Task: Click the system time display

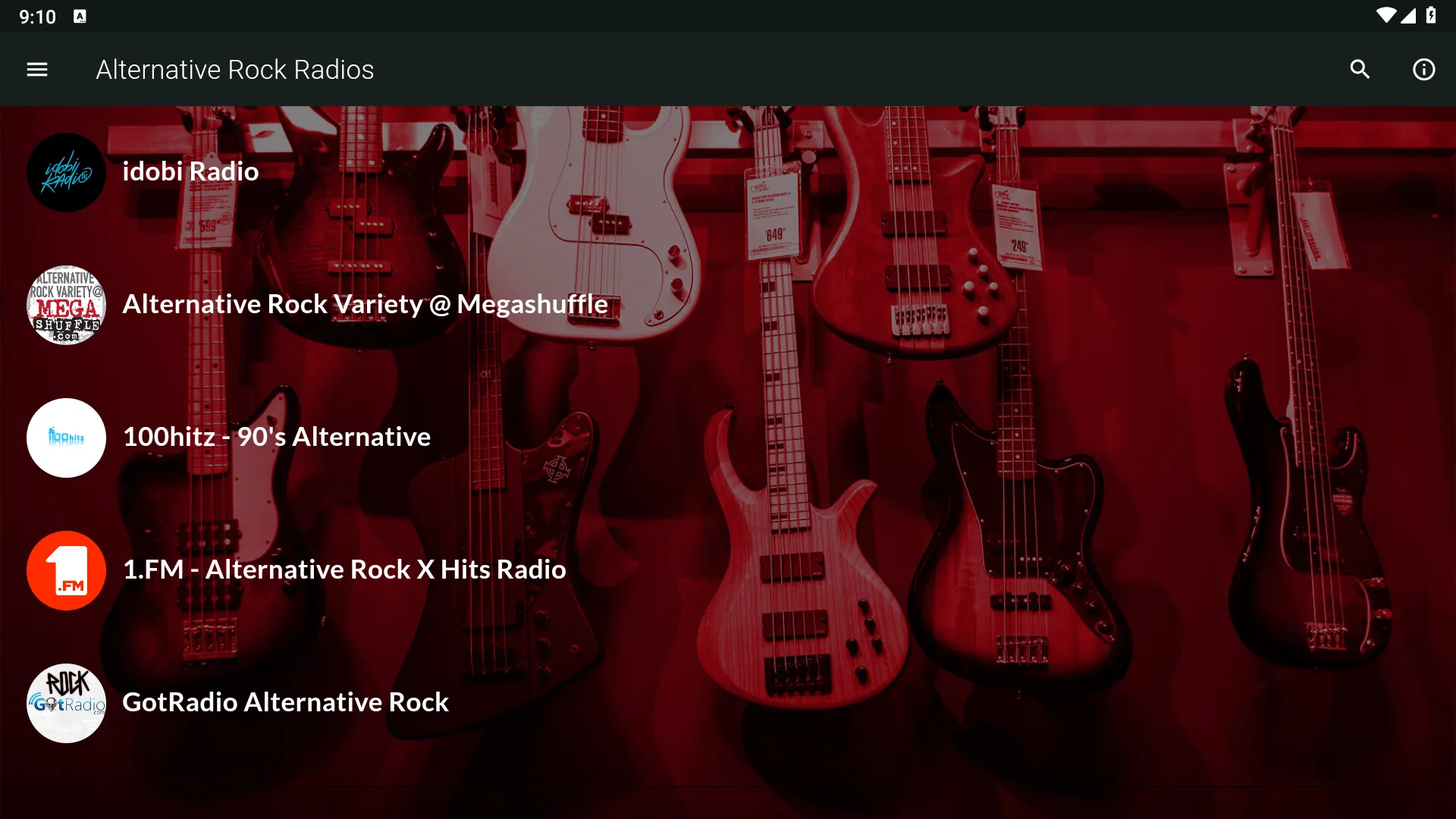Action: coord(34,15)
